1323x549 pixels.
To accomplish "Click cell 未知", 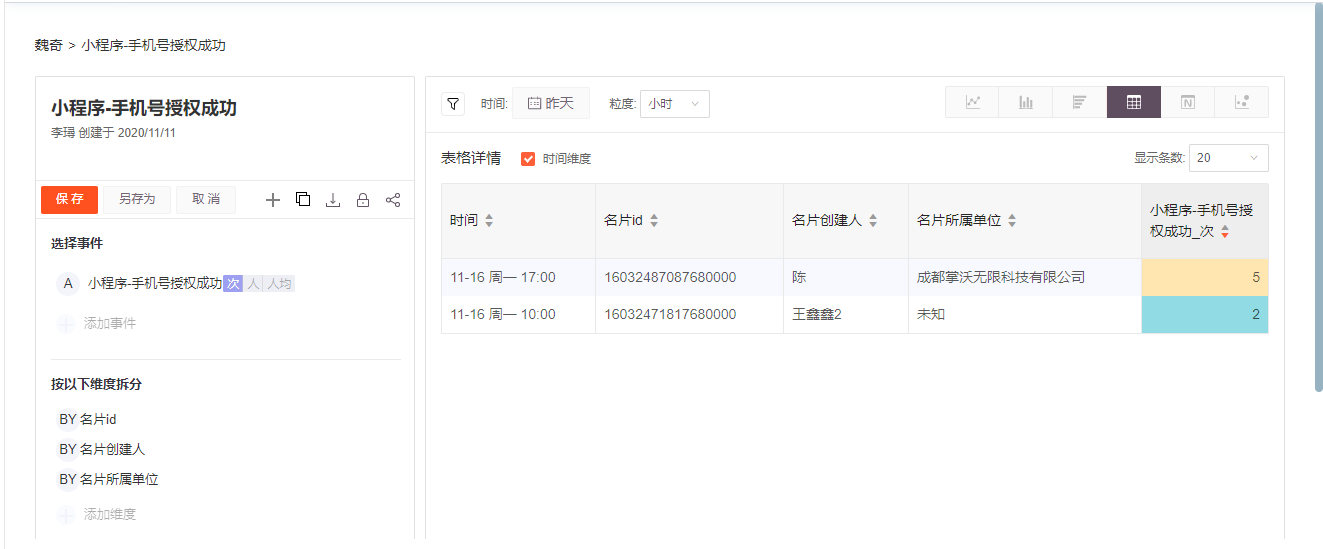I will click(1025, 315).
